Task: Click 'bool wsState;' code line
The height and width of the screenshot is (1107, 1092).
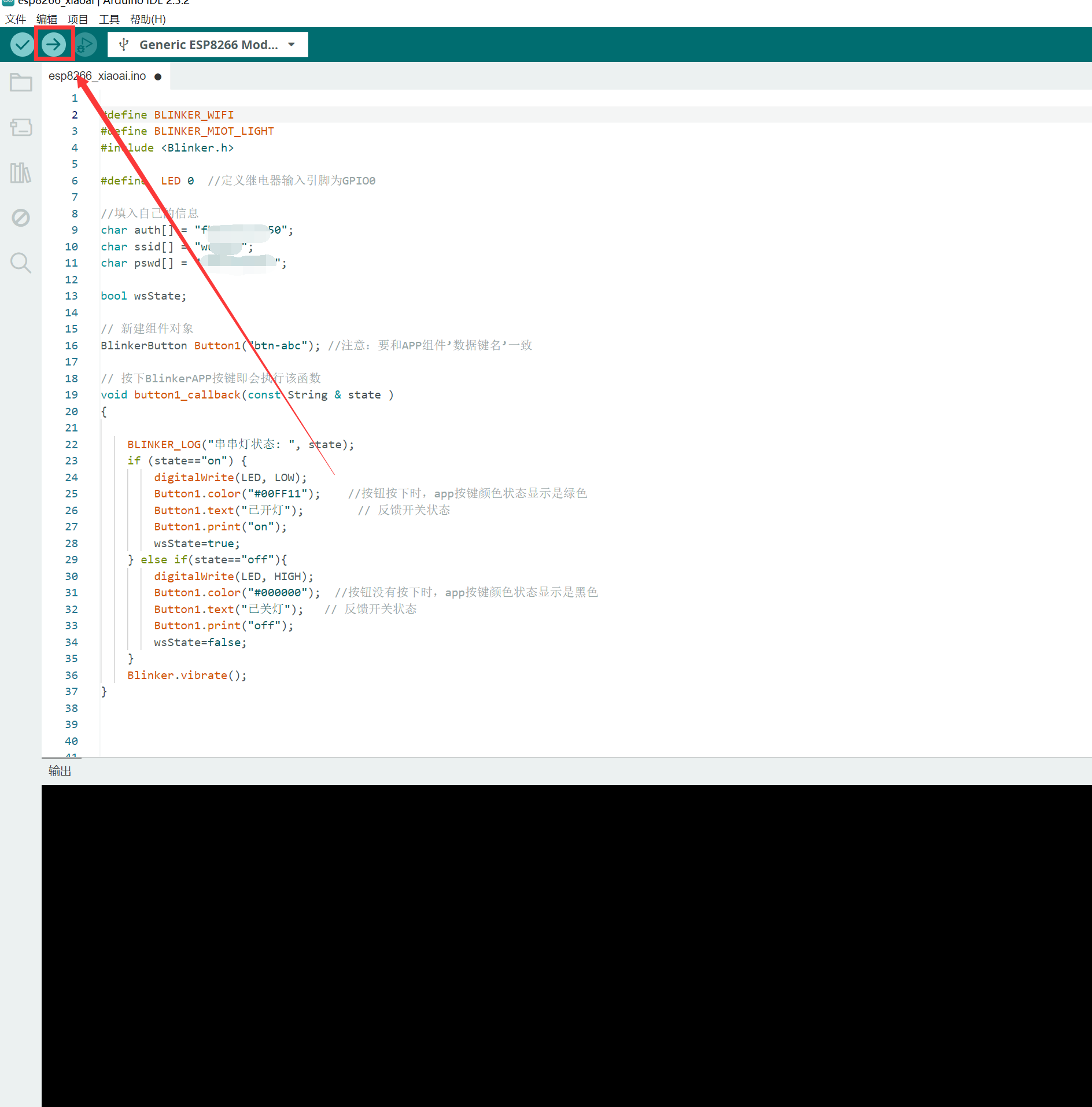Action: coord(143,296)
